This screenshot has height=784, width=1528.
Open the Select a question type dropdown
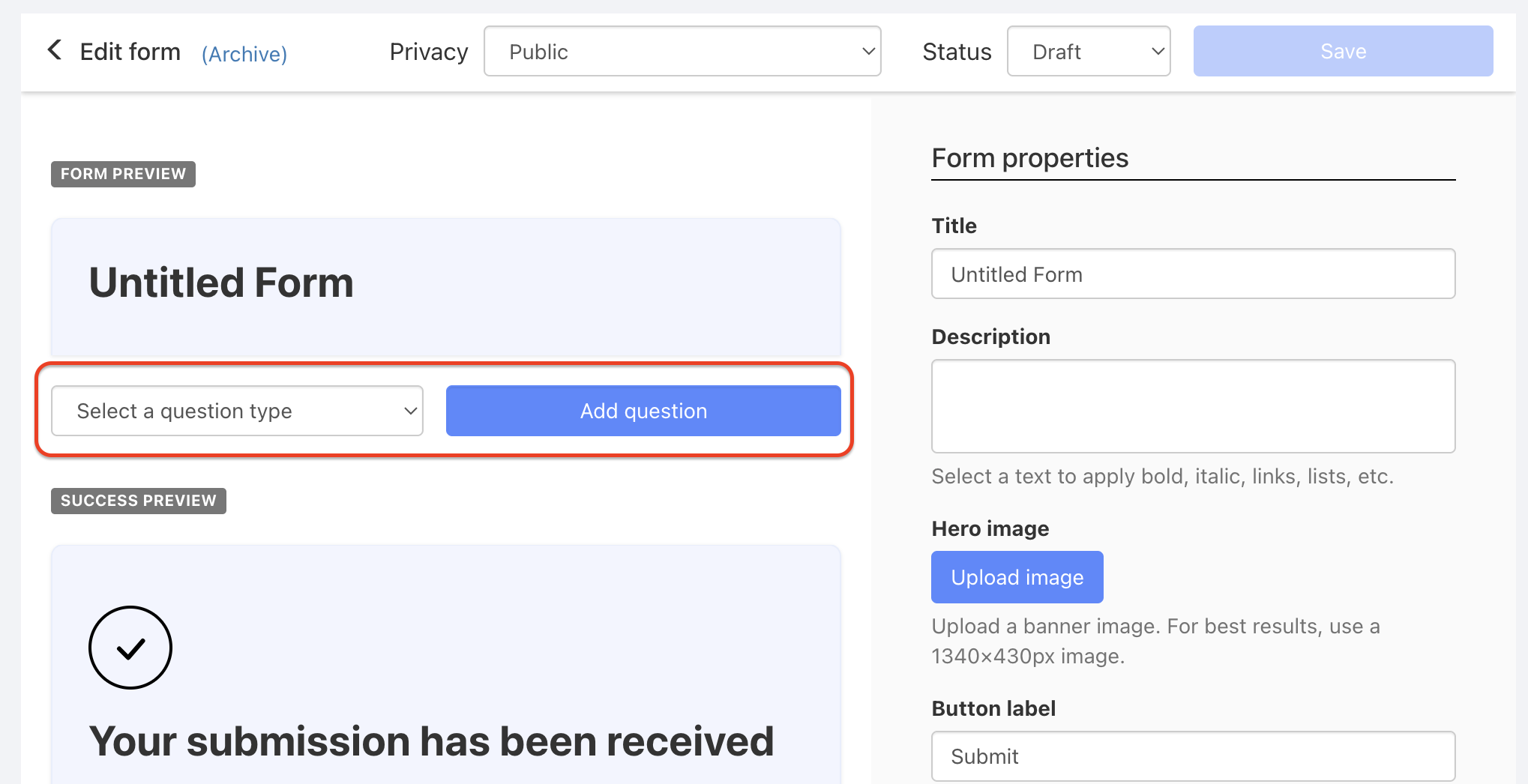[x=237, y=411]
